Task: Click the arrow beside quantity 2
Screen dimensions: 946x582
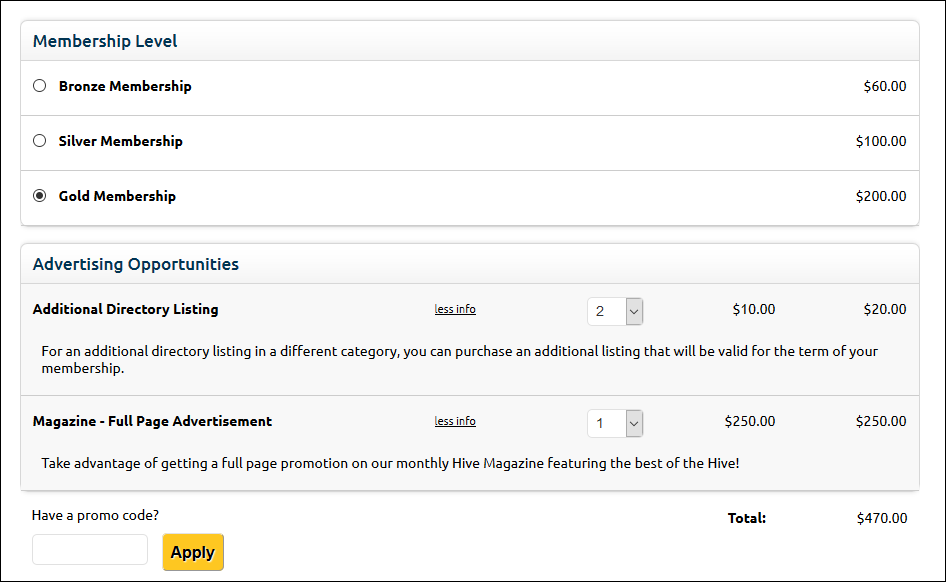Action: pyautogui.click(x=634, y=311)
